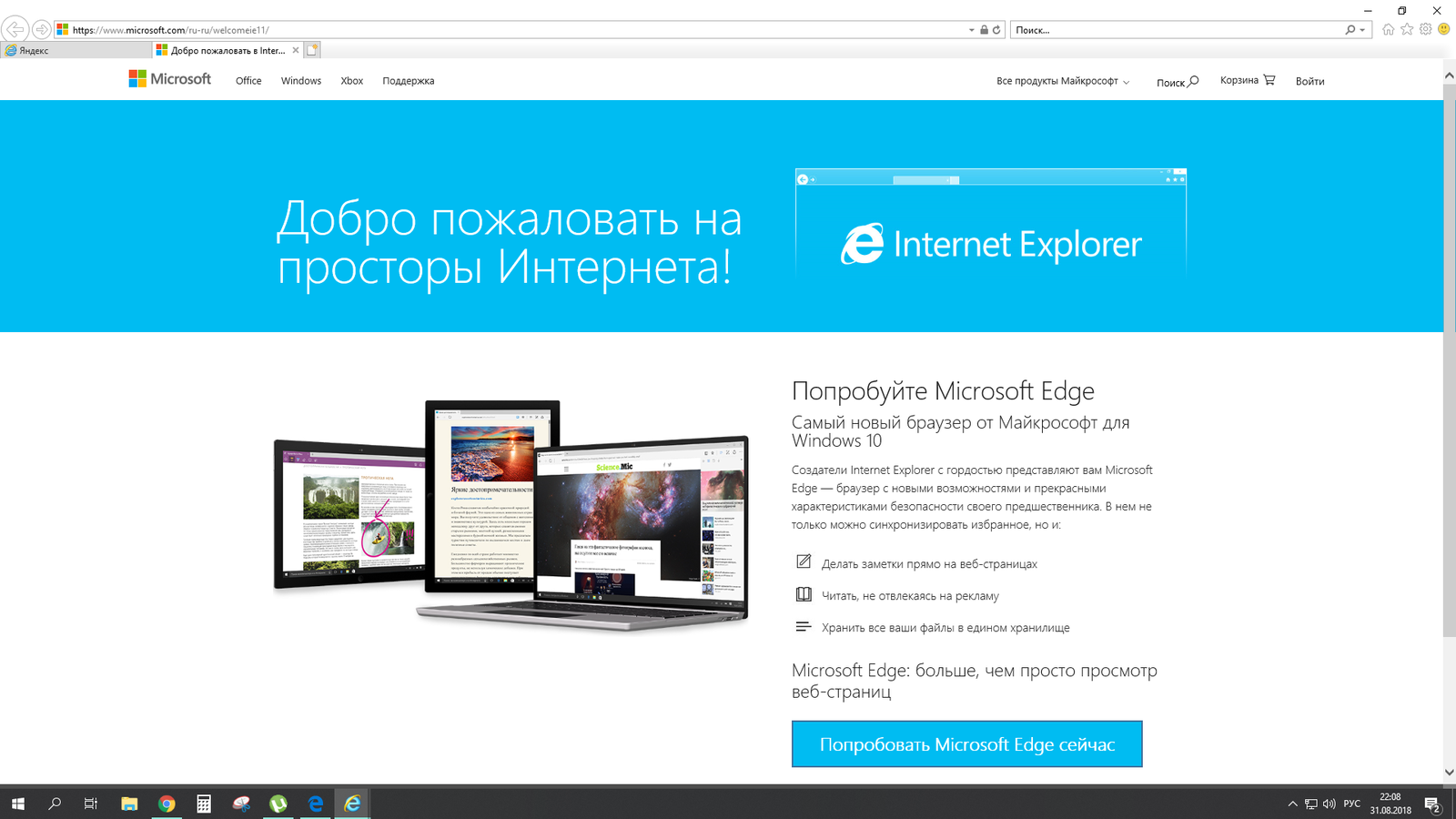Expand Все продукты Майкрософт dropdown
This screenshot has width=1456, height=819.
[x=1063, y=81]
